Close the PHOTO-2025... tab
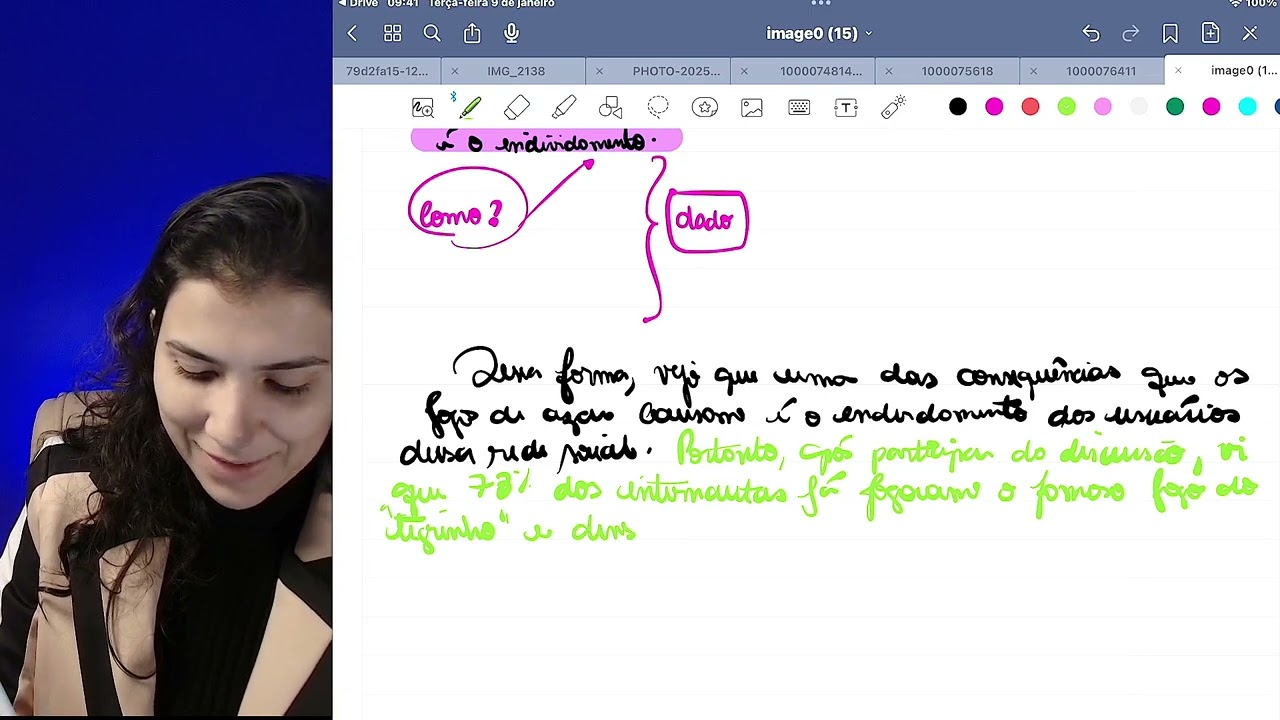1280x720 pixels. tap(599, 71)
